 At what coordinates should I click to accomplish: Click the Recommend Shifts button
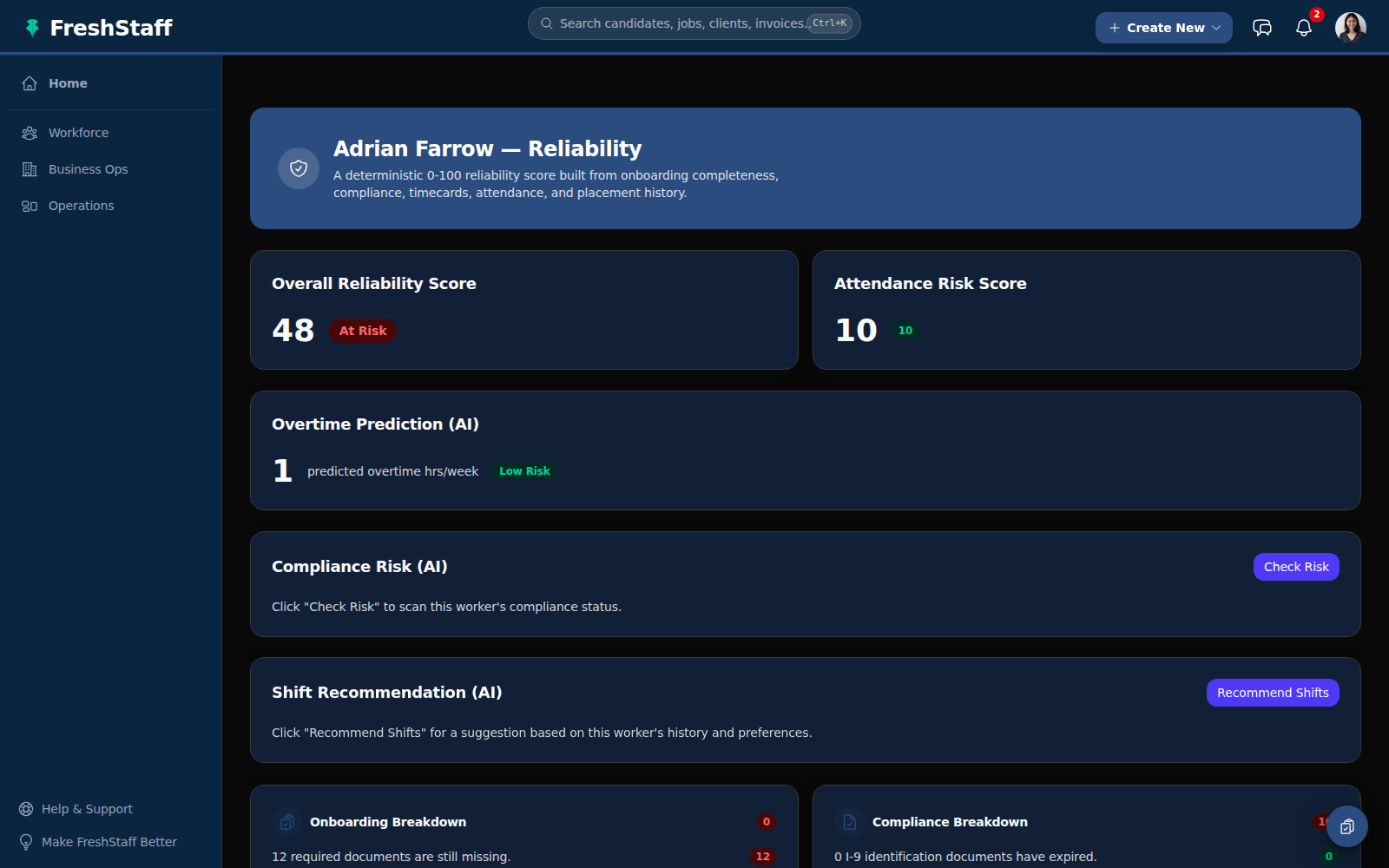(1273, 693)
